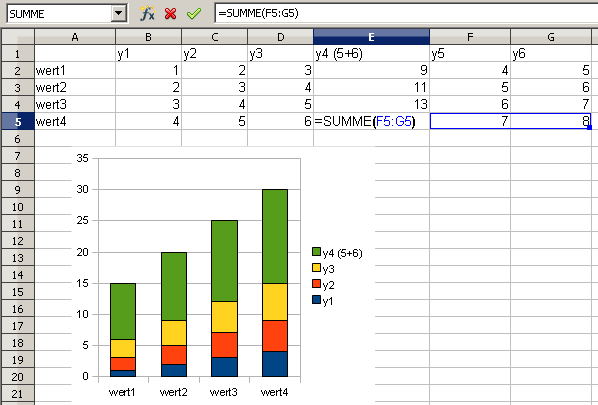Click cell containing wert1
This screenshot has height=405, width=598.
point(75,71)
